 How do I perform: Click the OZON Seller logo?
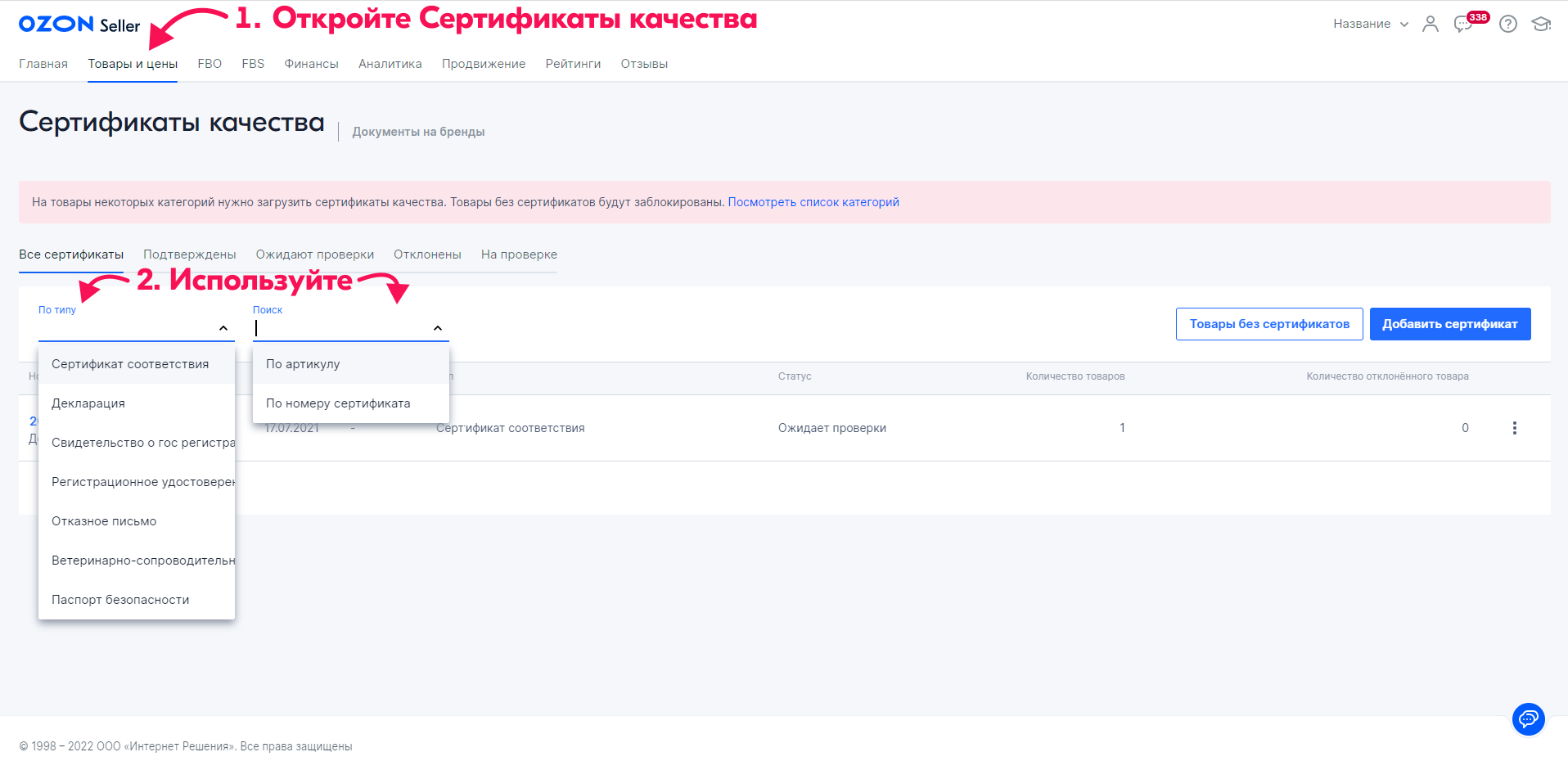(79, 25)
